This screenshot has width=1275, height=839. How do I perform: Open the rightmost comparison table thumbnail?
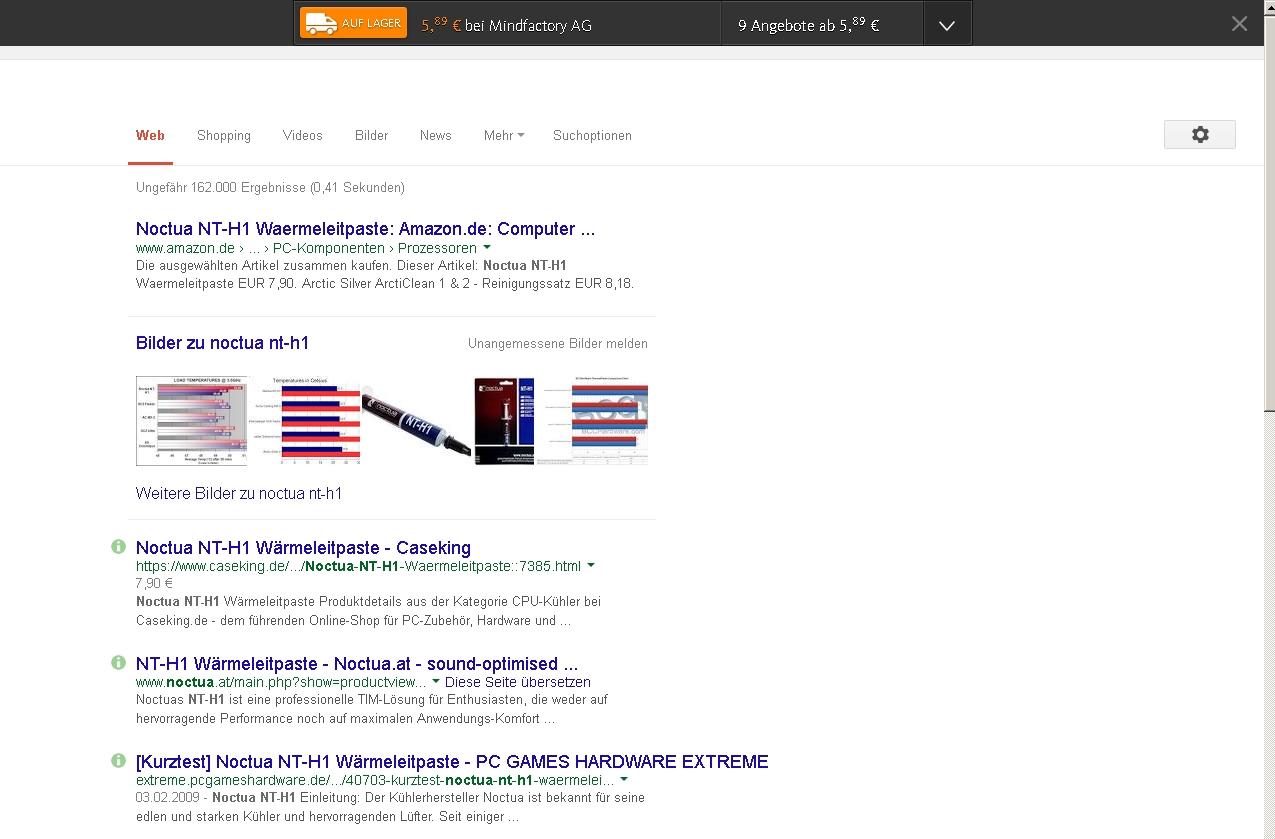click(x=592, y=421)
